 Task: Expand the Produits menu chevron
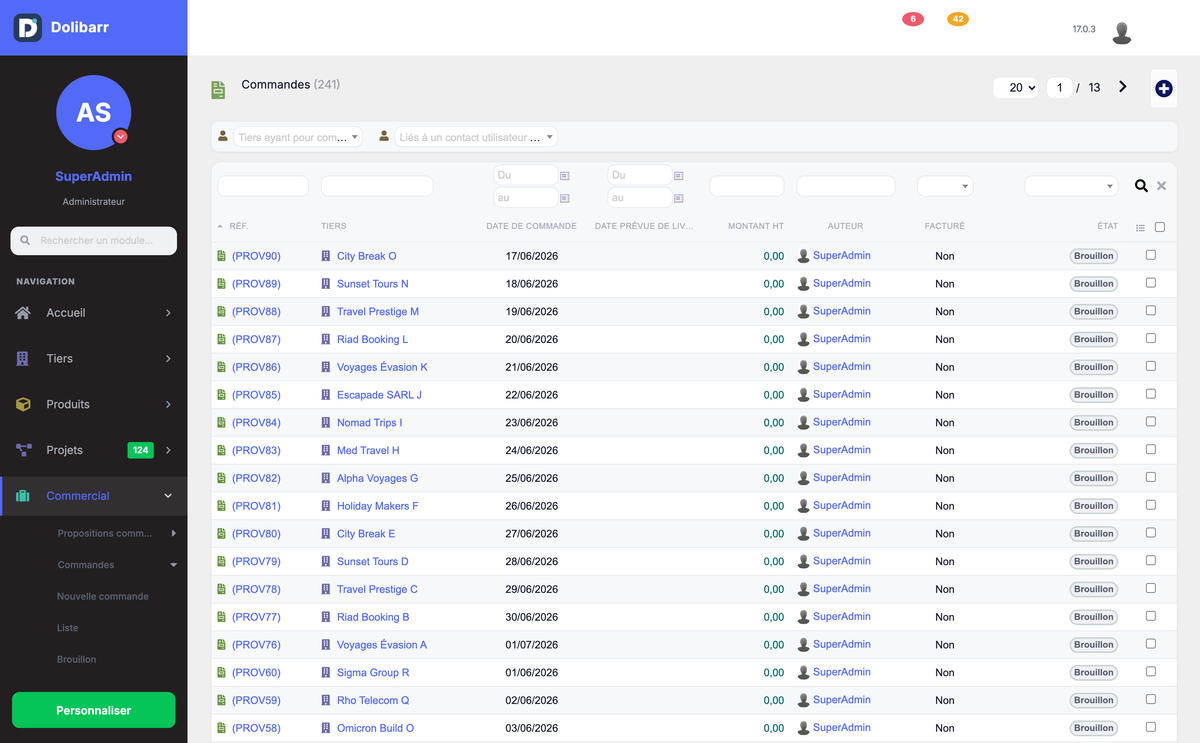168,405
